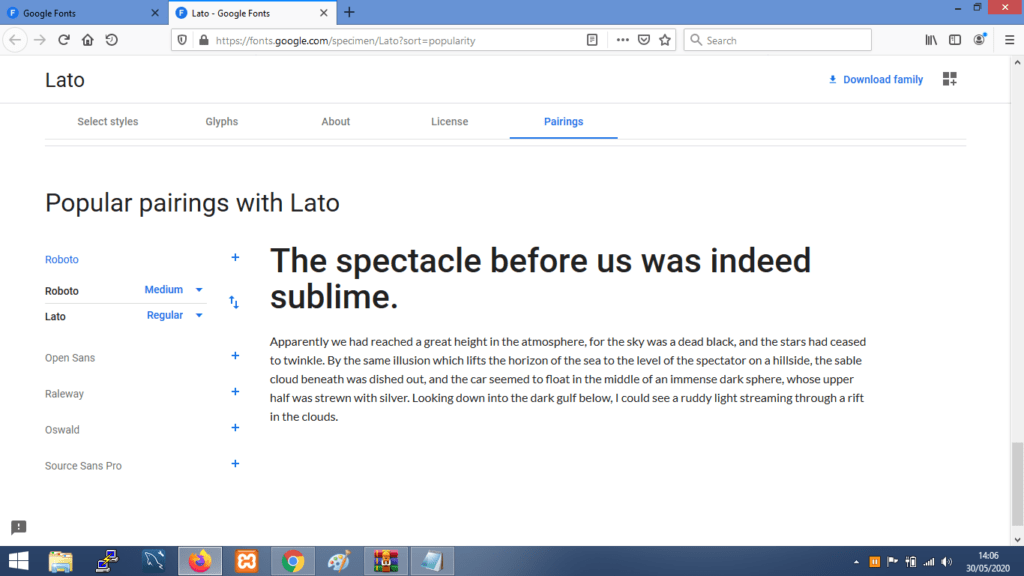Screen dimensions: 1024x576
Task: Add Source Sans Pro pairing plus icon
Action: pyautogui.click(x=235, y=464)
